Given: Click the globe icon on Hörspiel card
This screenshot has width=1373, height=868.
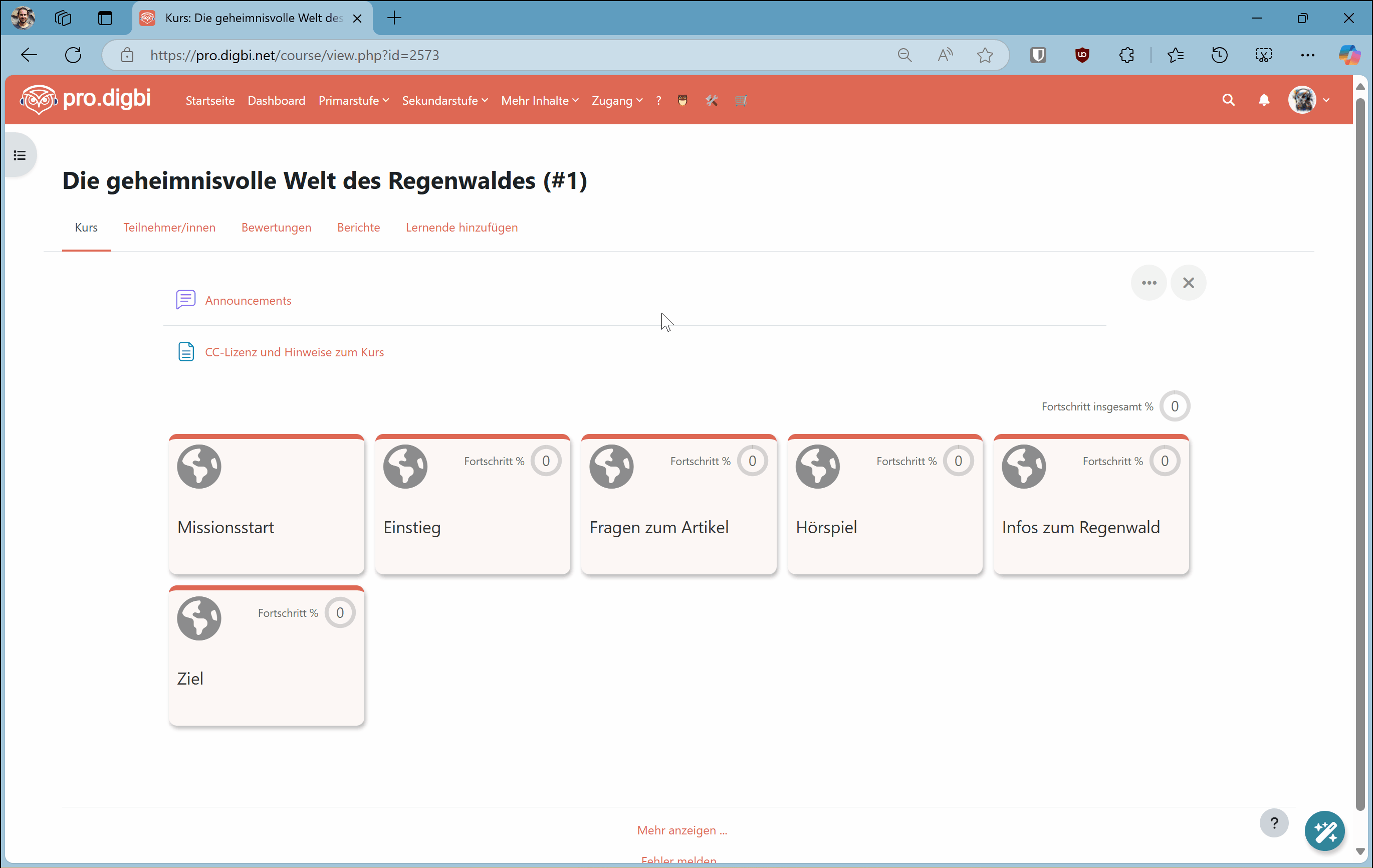Looking at the screenshot, I should click(x=818, y=466).
